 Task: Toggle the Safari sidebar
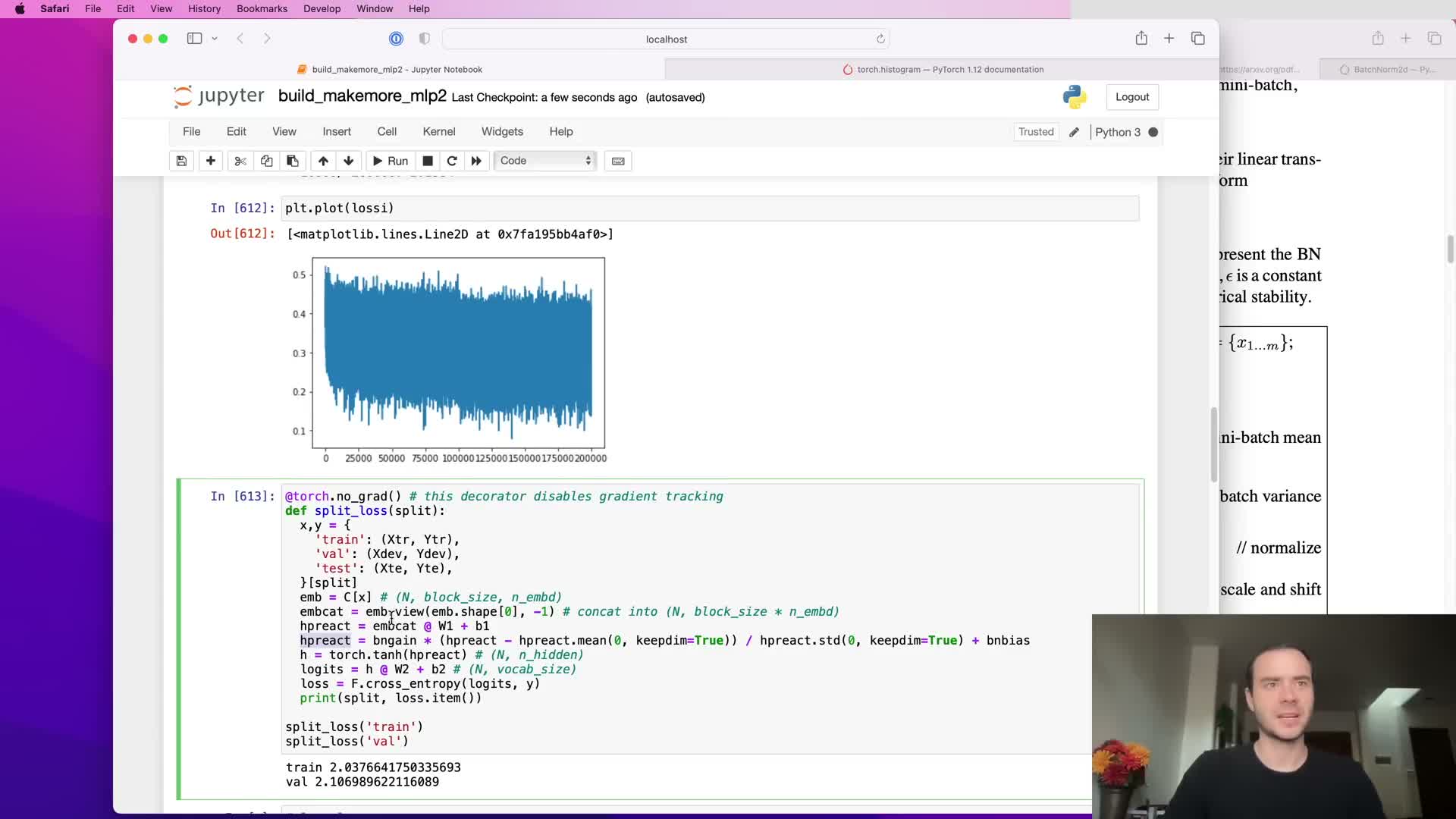tap(194, 39)
